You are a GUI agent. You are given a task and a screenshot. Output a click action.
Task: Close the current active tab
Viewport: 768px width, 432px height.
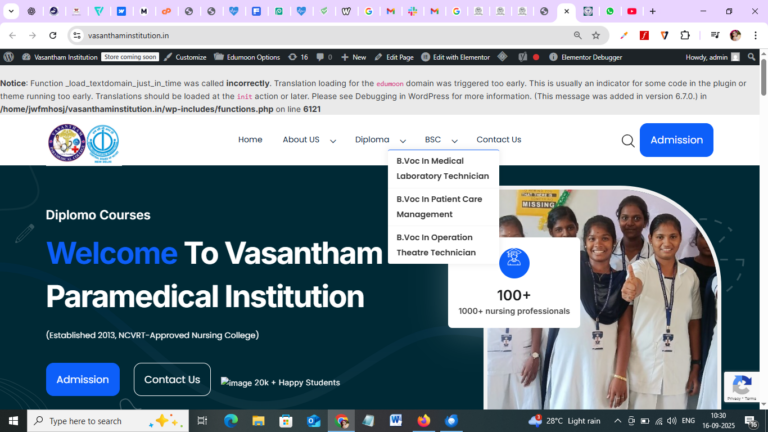566,11
